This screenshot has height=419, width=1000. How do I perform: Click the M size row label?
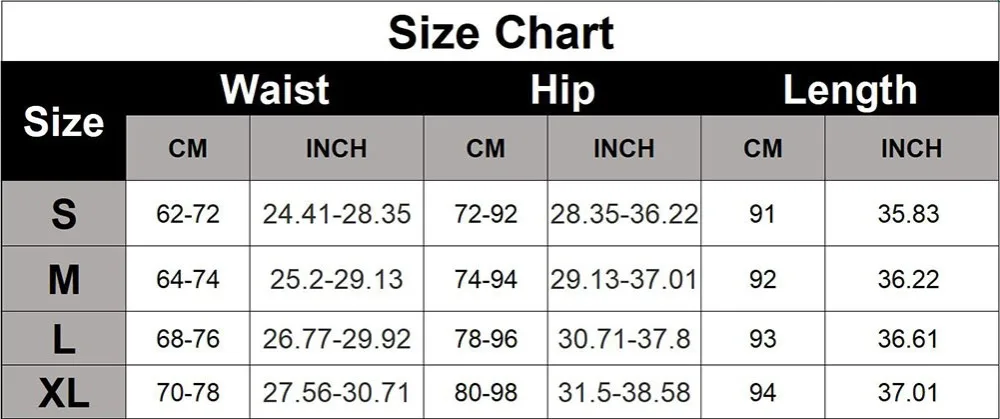click(x=63, y=279)
